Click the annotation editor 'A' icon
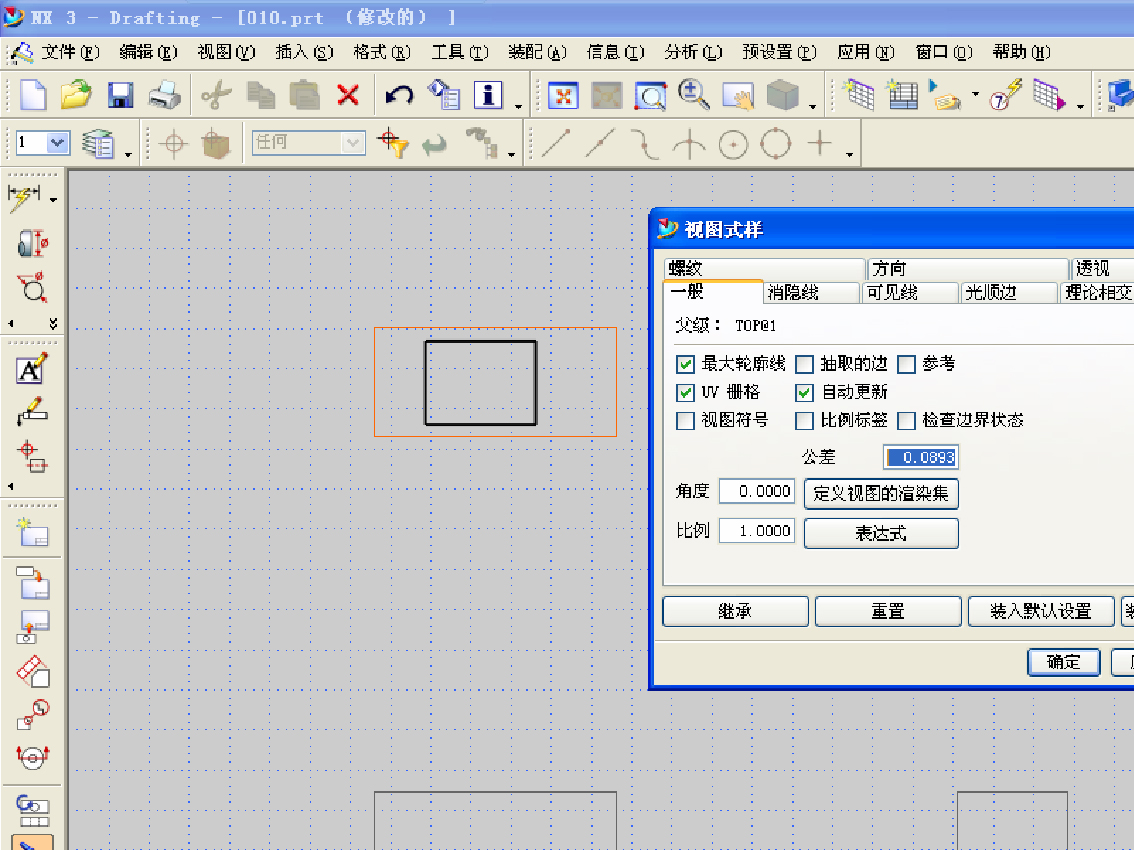 (x=32, y=367)
